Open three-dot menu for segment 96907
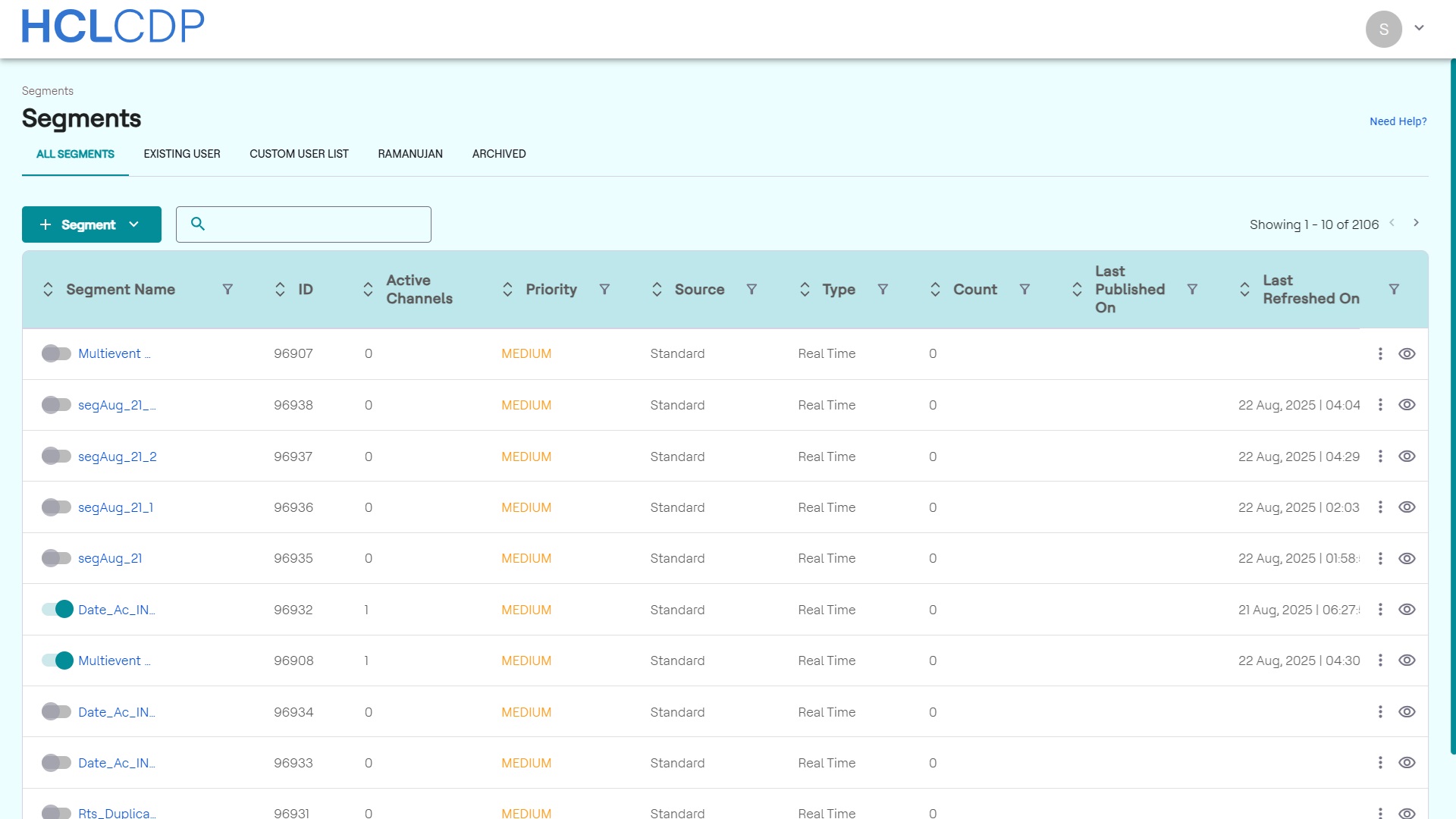1456x819 pixels. click(x=1380, y=354)
